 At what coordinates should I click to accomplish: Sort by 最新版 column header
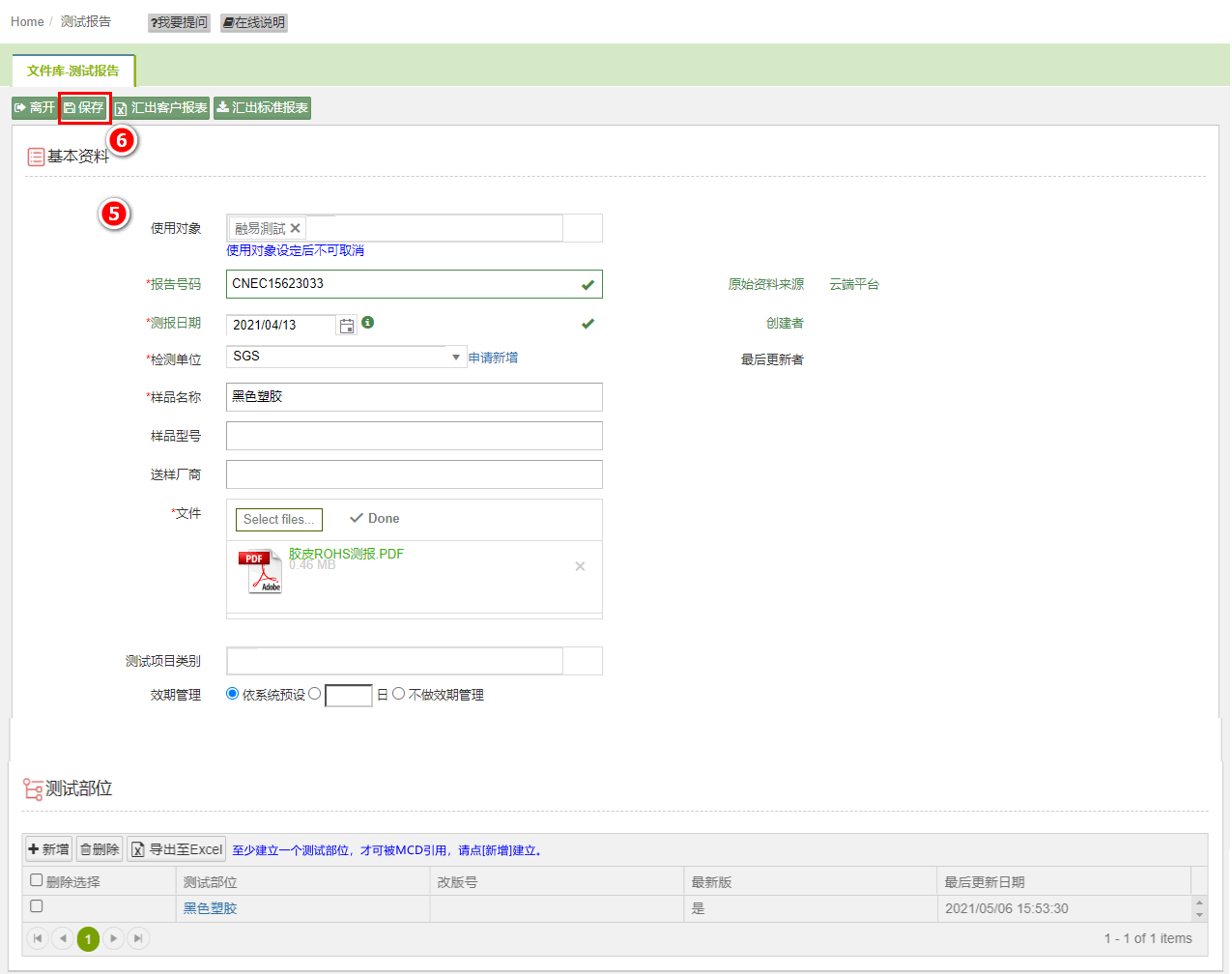tap(711, 882)
